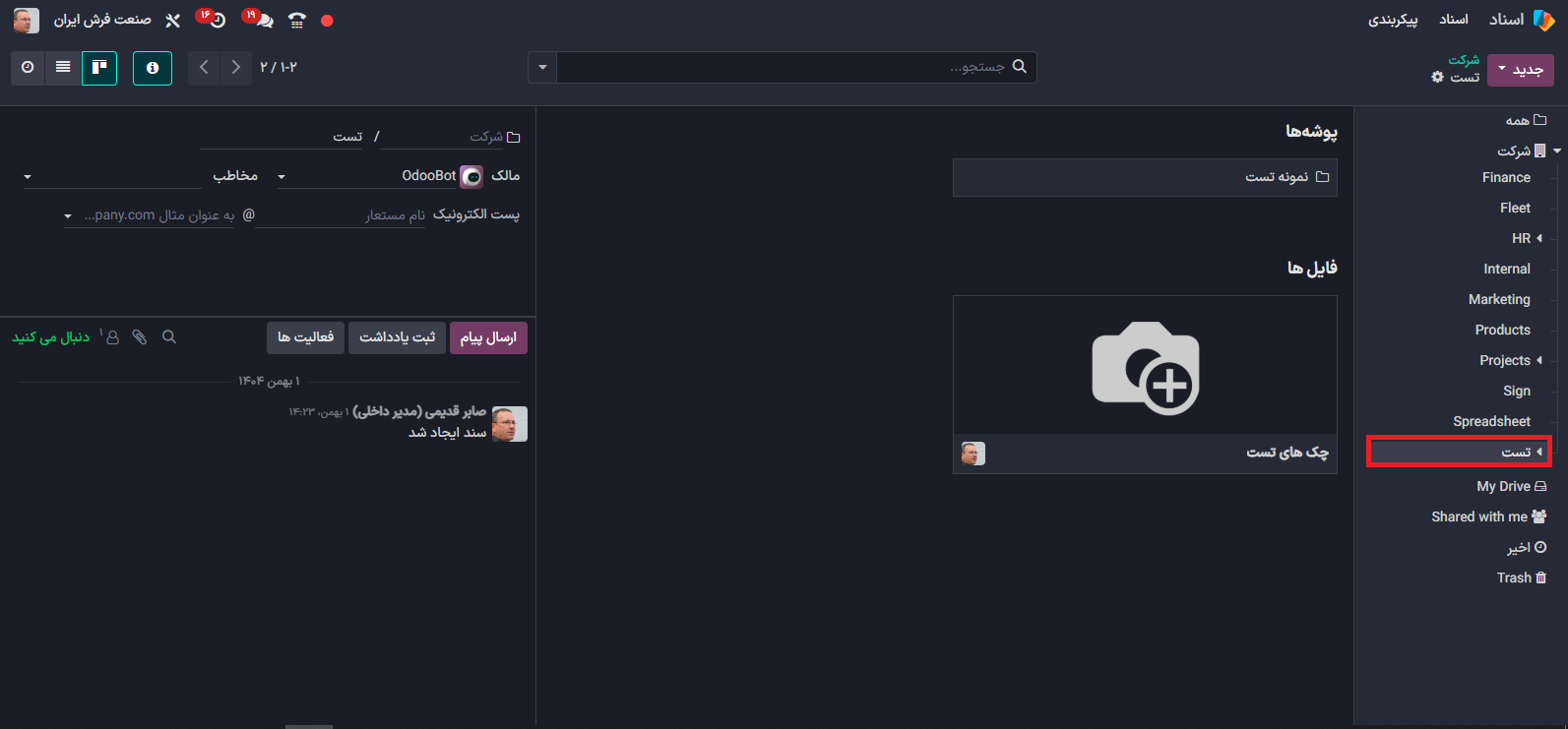Click the search input field
Viewport: 1568px width, 729px height.
(787, 68)
